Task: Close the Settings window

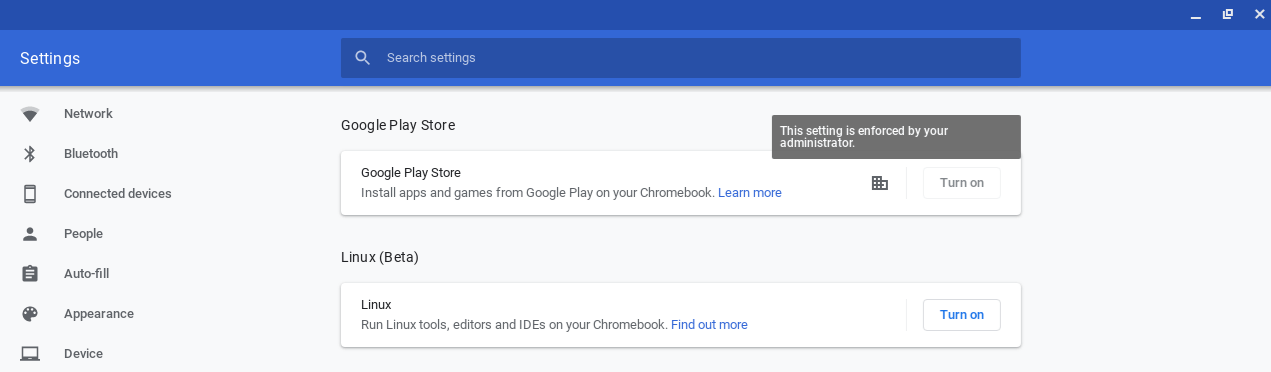Action: point(1259,14)
